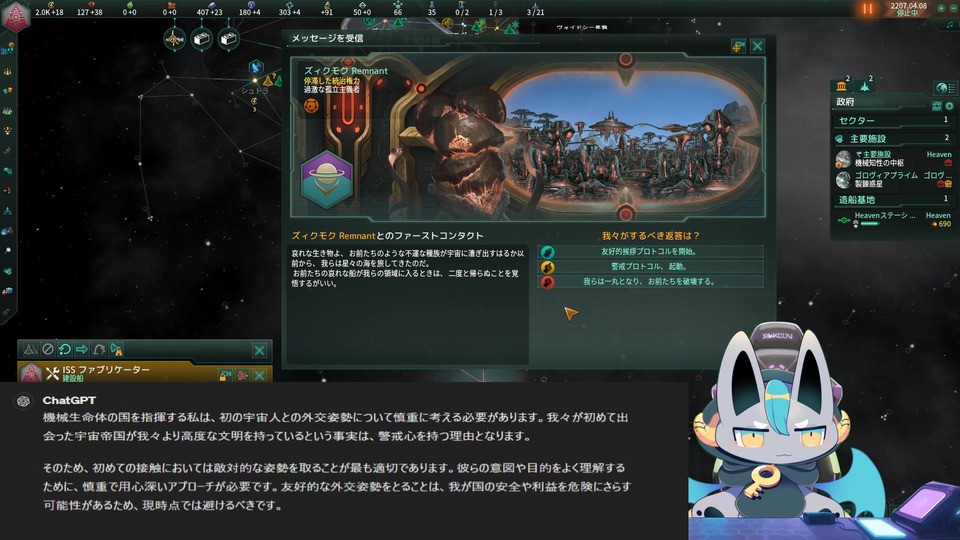Open outliner settings gear icon
This screenshot has width=960, height=540.
pyautogui.click(x=950, y=106)
